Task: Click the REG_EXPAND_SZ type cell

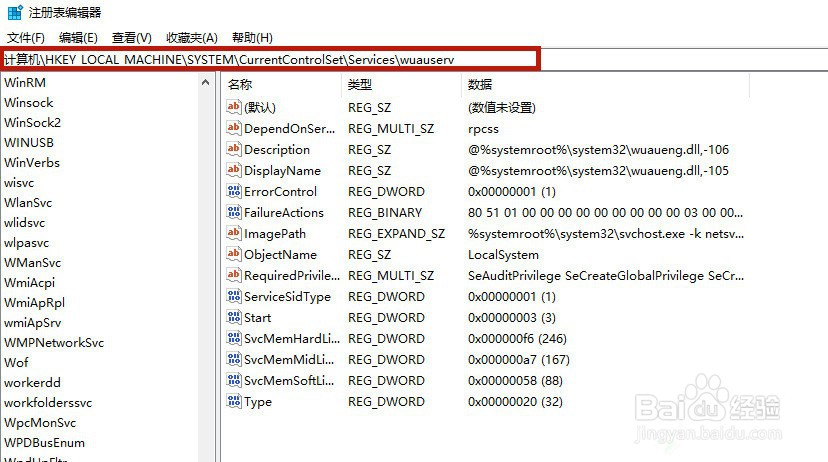Action: click(x=397, y=234)
